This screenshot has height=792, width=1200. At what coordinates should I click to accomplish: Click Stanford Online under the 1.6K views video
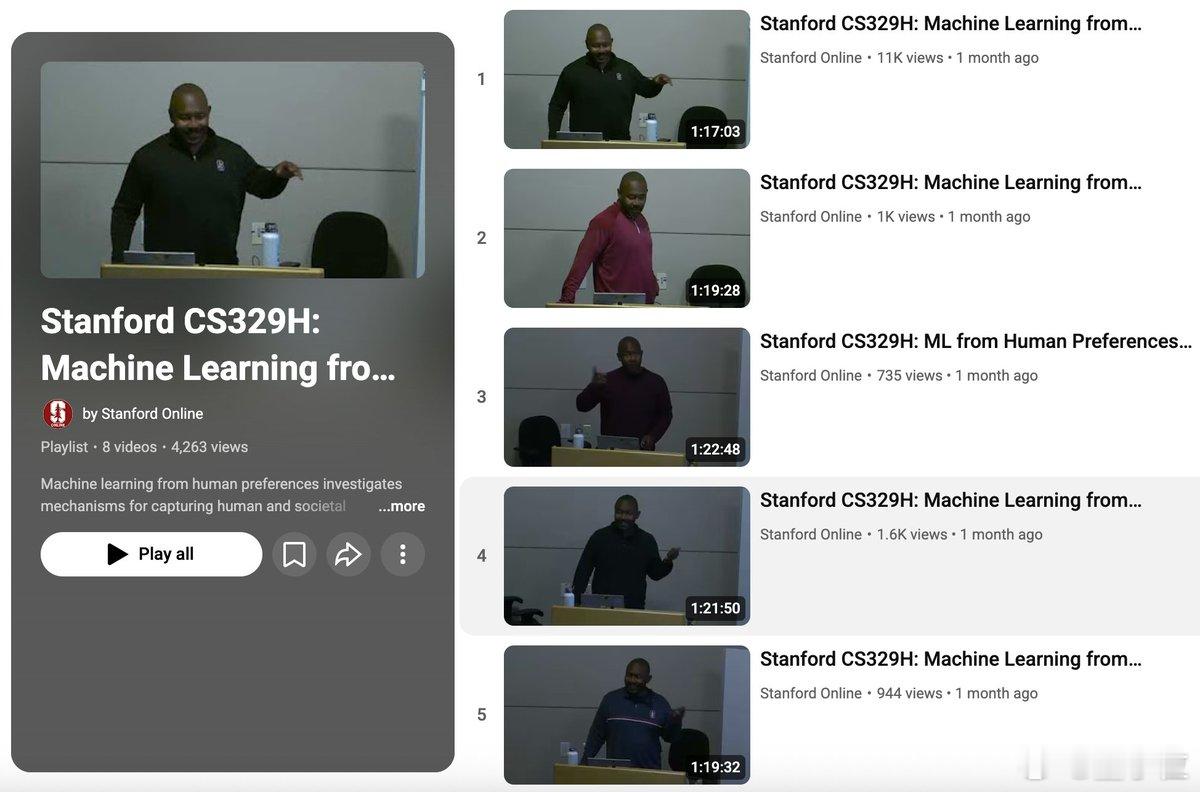point(811,535)
